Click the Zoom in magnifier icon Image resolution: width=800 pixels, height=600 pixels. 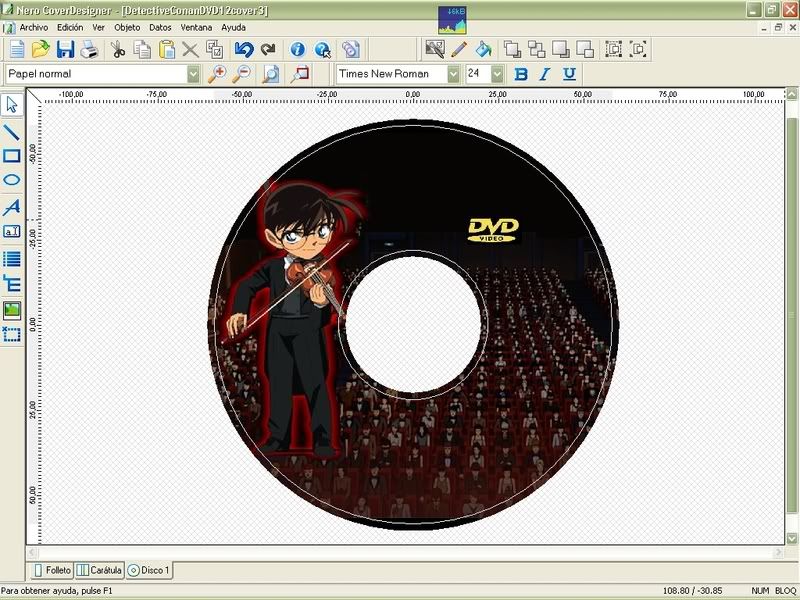point(217,74)
